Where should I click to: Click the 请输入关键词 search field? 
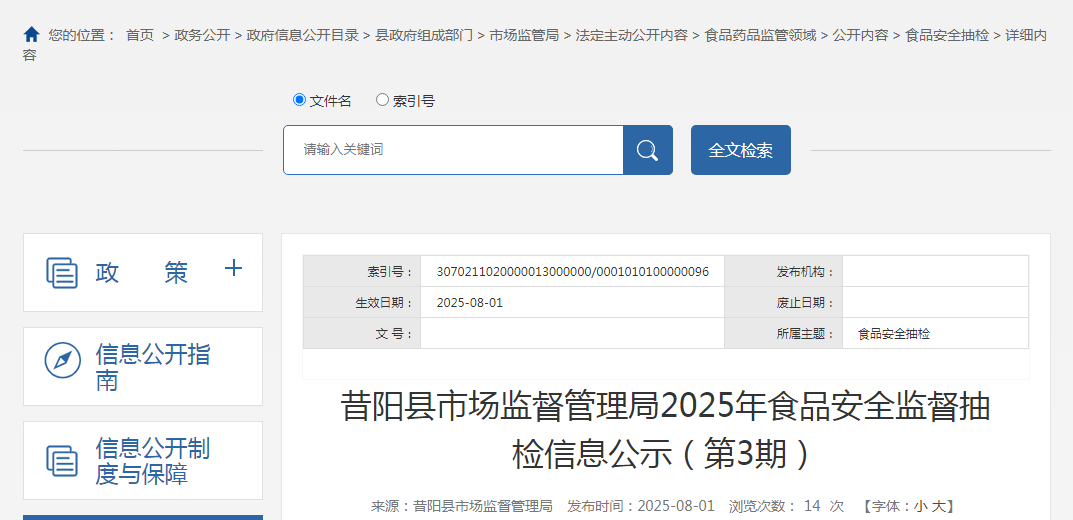tap(453, 150)
